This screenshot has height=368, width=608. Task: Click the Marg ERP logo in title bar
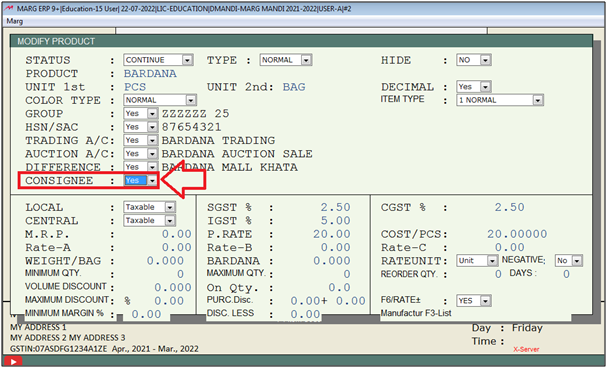click(x=9, y=8)
